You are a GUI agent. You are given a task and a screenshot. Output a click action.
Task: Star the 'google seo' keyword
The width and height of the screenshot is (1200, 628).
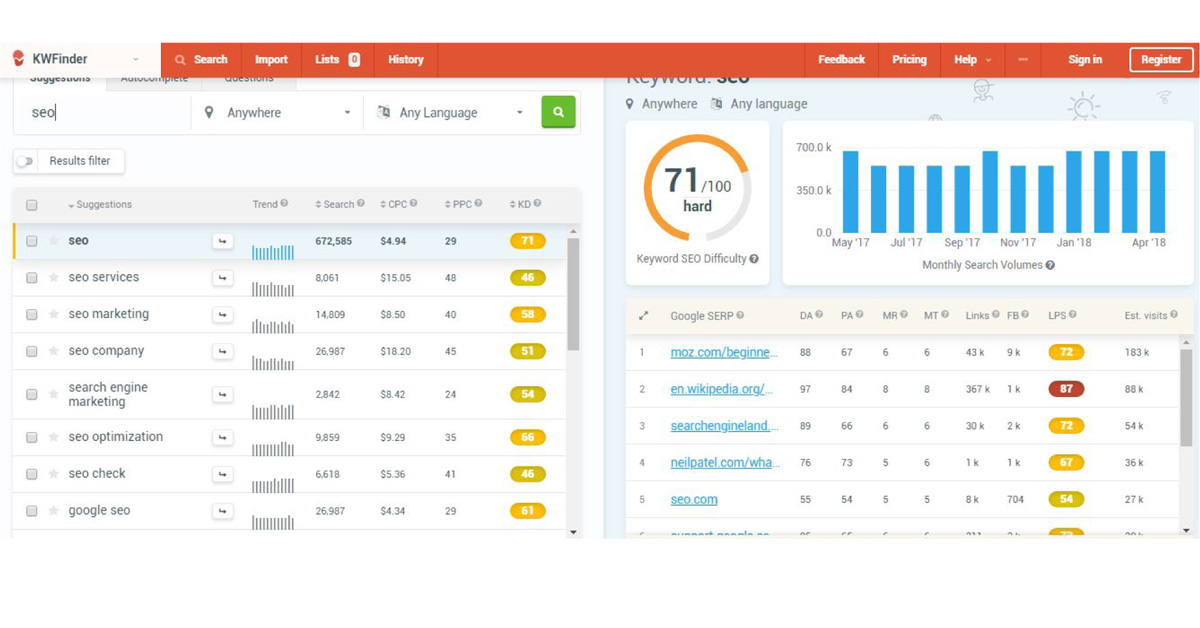click(x=54, y=511)
